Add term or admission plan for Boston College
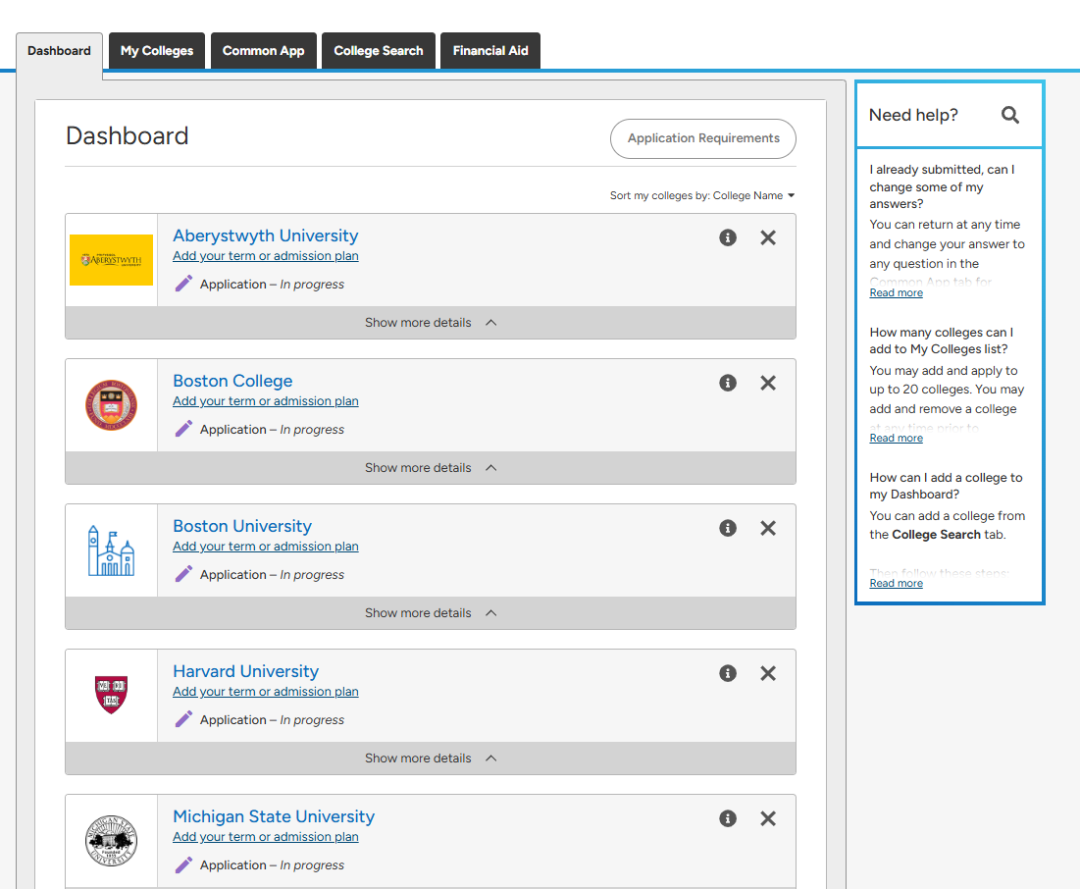This screenshot has width=1080, height=889. pos(265,401)
